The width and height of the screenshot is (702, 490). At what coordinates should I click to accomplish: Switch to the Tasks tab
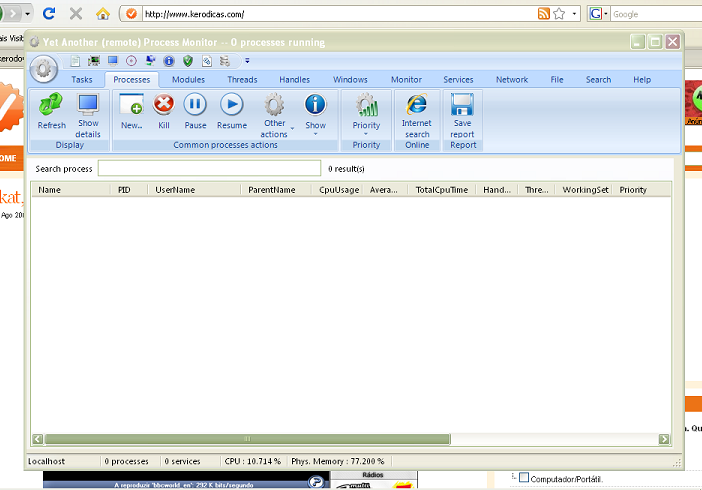point(82,79)
